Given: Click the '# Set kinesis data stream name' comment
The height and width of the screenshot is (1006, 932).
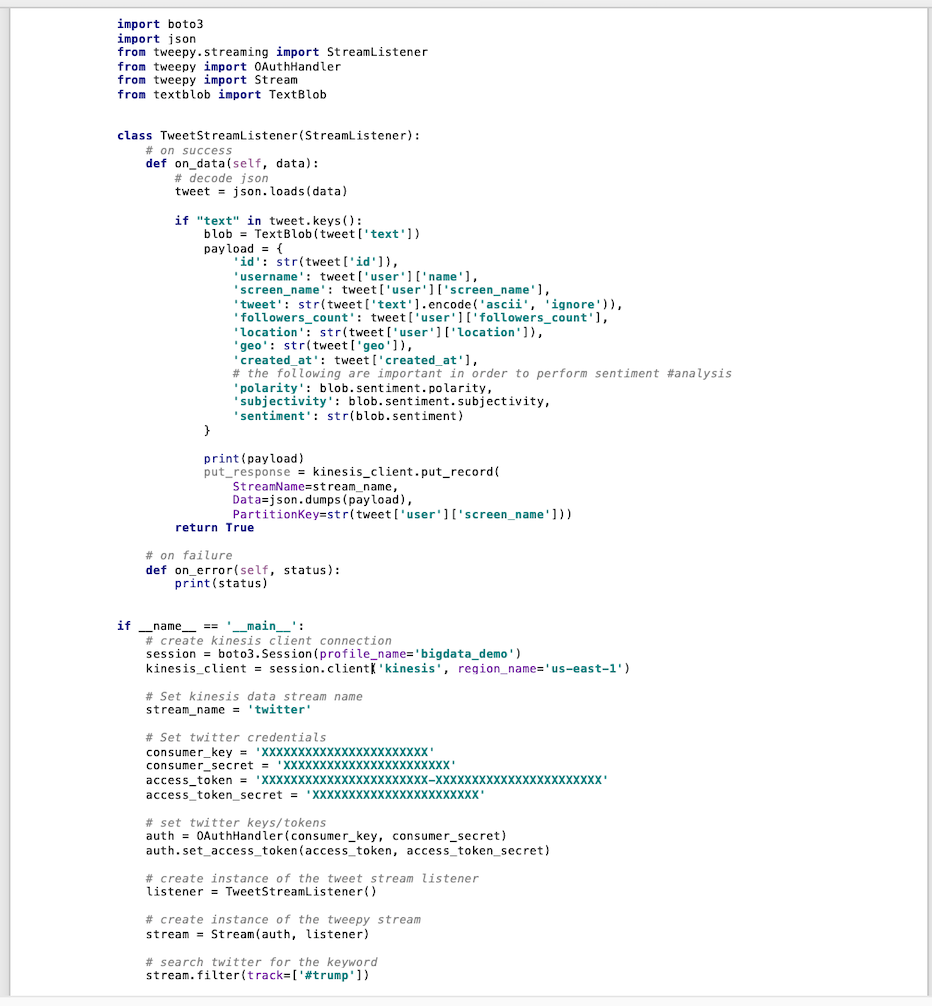Looking at the screenshot, I should (x=254, y=697).
